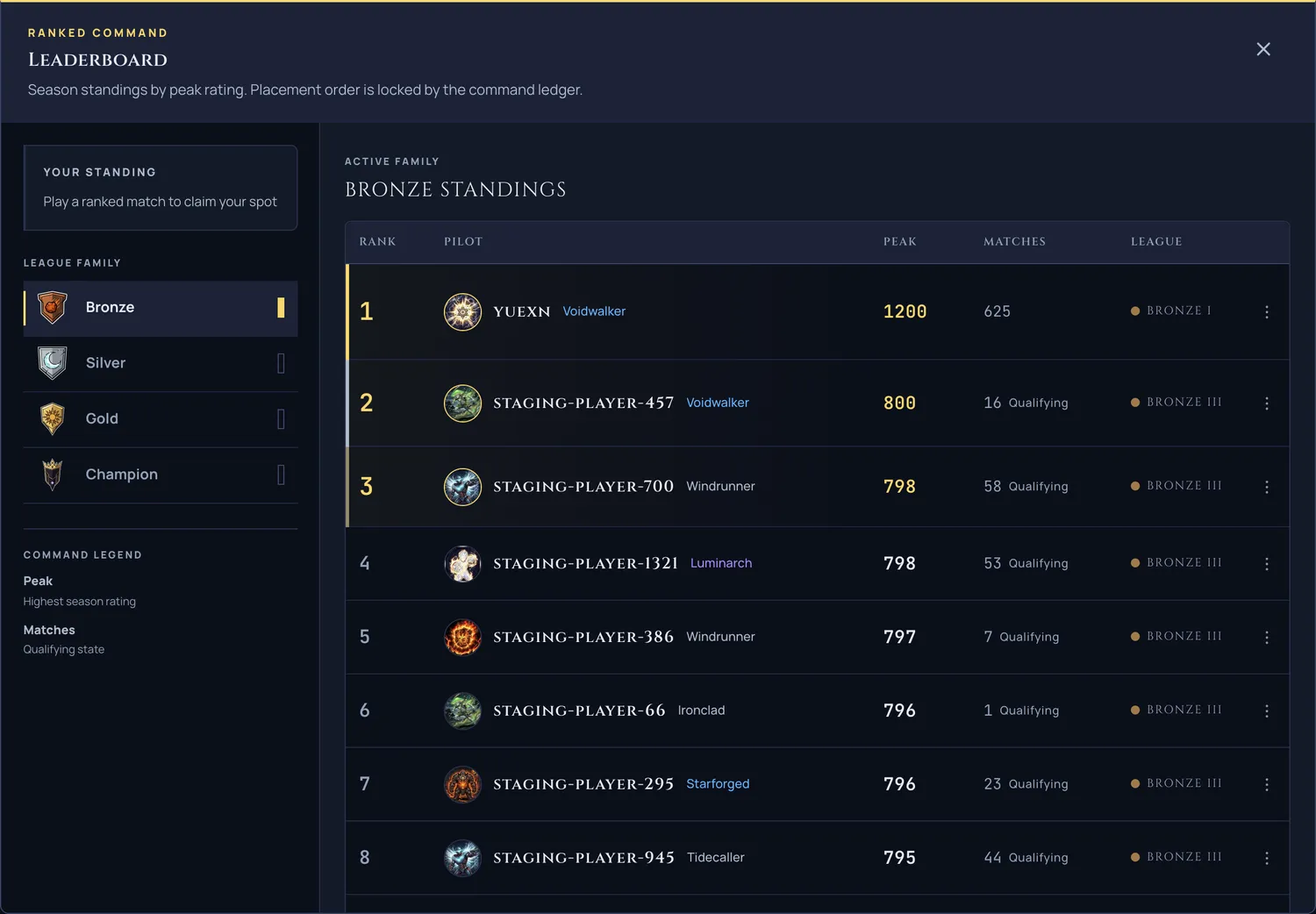Open Staging-Player-386's avatar
This screenshot has height=914, width=1316.
pos(462,638)
